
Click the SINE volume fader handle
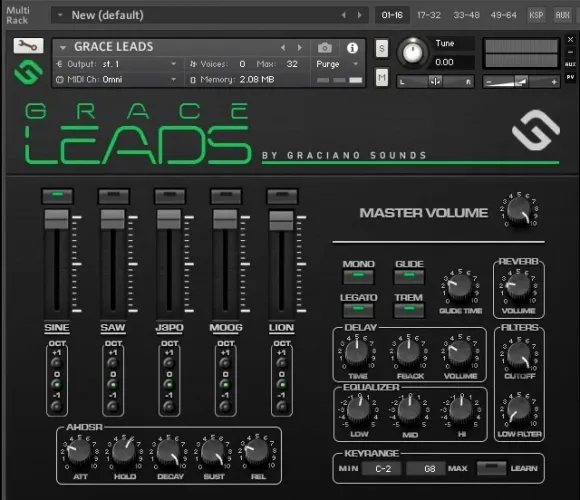pos(57,219)
